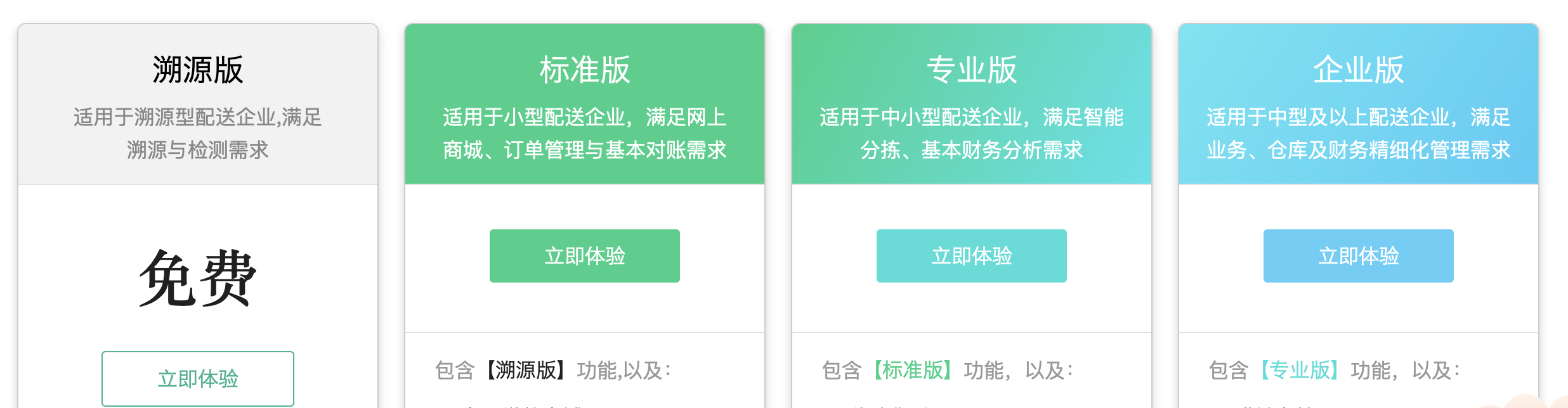Click the 标准版 plan heading
The height and width of the screenshot is (408, 1568).
click(x=584, y=70)
